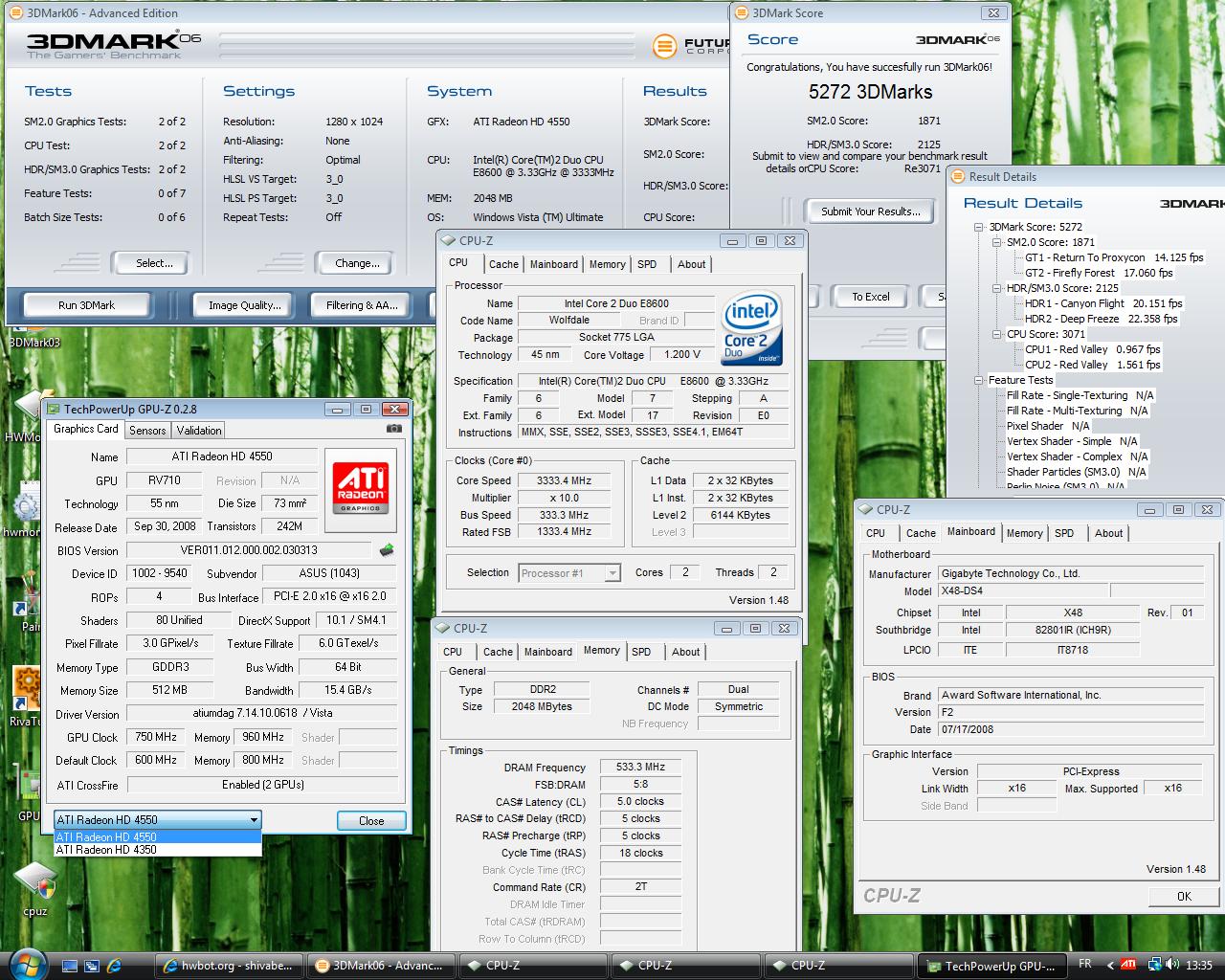The height and width of the screenshot is (980, 1225).
Task: Collapse the CPU Score: 3071 node
Action: point(996,334)
